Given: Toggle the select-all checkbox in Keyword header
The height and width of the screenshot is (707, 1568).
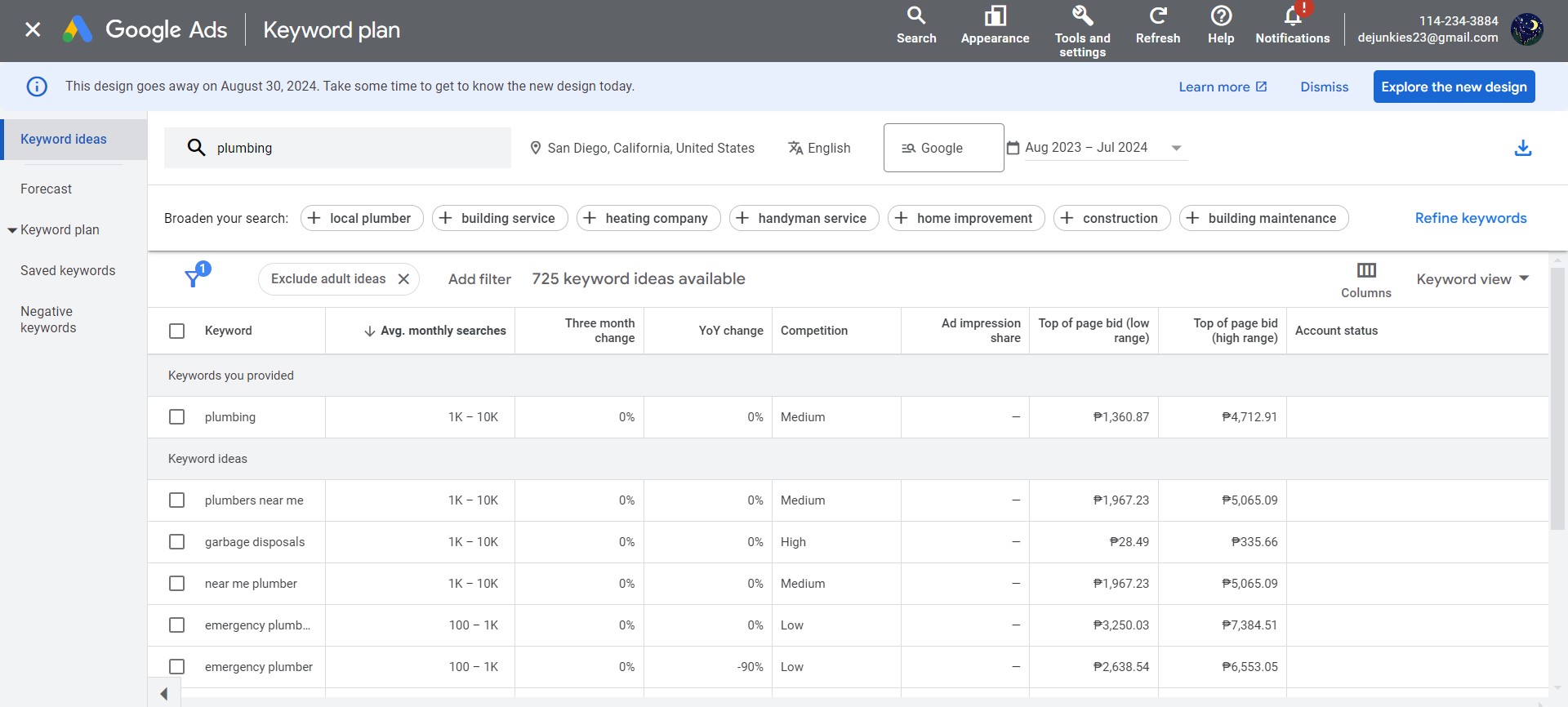Looking at the screenshot, I should [x=176, y=331].
